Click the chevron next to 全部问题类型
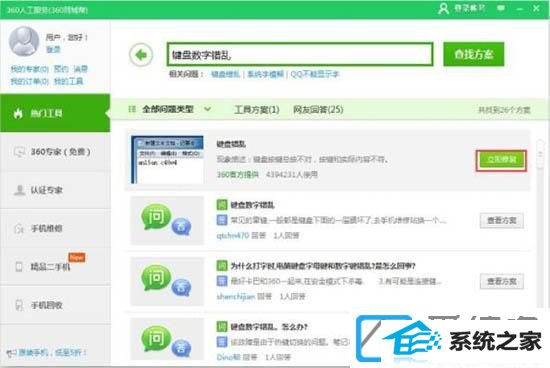 (207, 109)
